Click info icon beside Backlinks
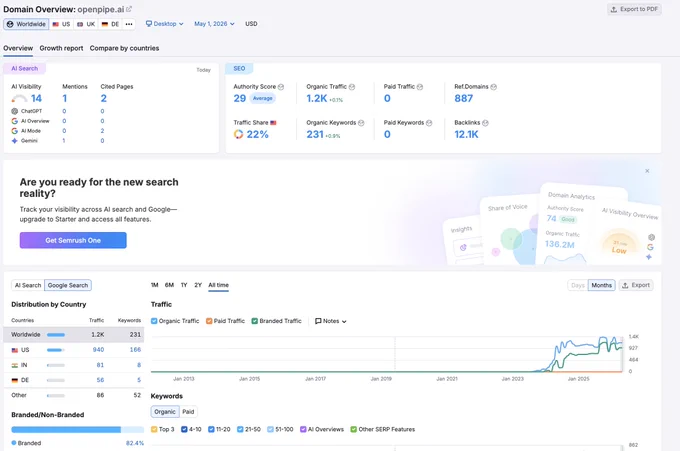 point(485,123)
